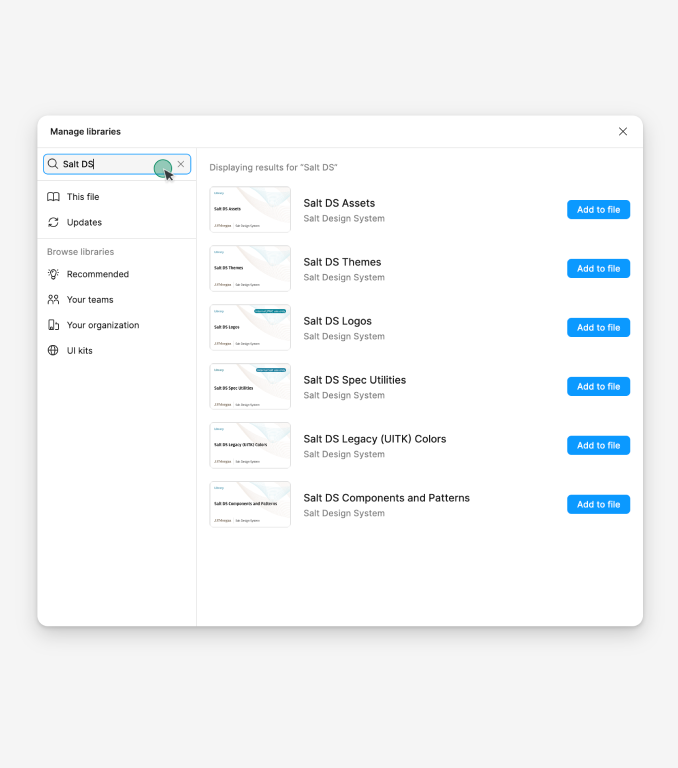678x768 pixels.
Task: Click the This file book icon
Action: (53, 197)
